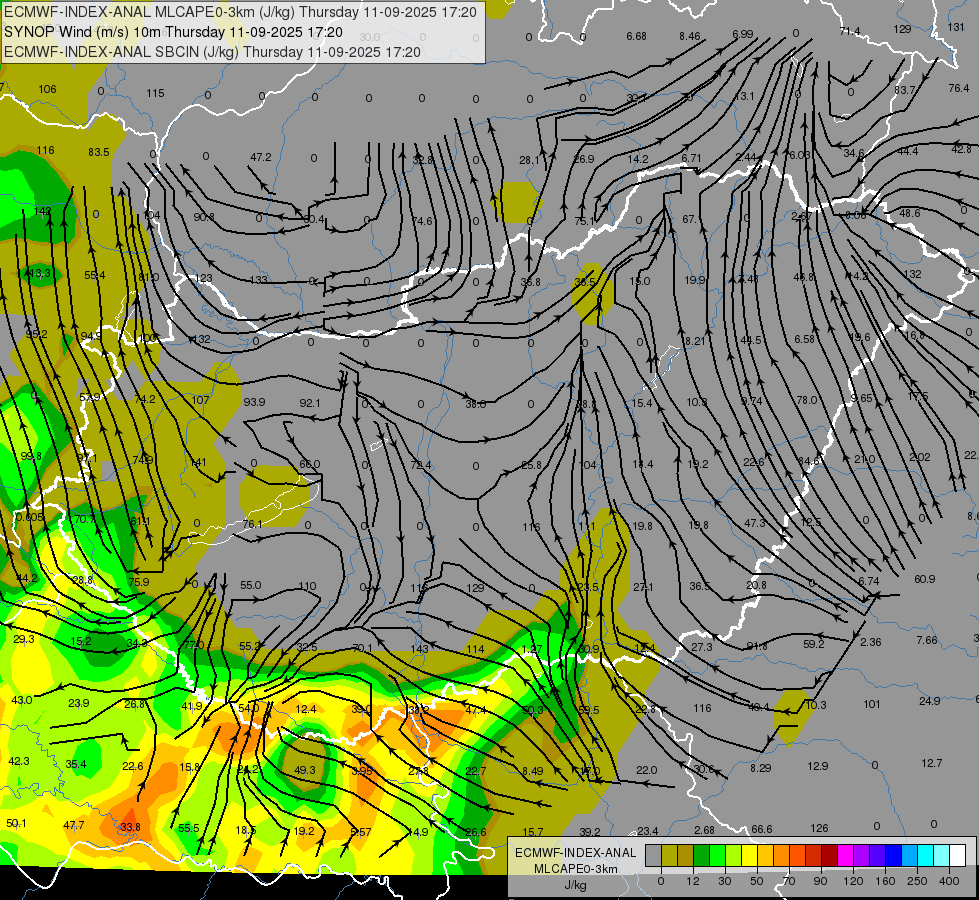Viewport: 979px width, 900px height.
Task: Click the map value '110'
Action: [x=307, y=586]
